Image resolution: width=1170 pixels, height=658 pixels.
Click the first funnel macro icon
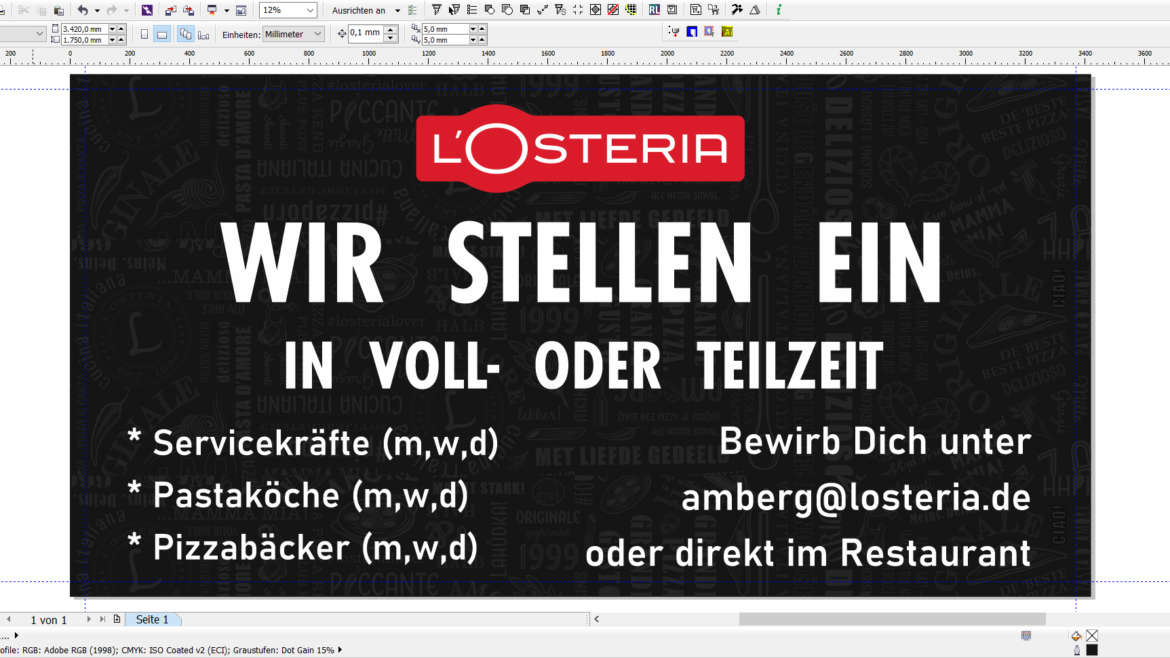point(437,10)
